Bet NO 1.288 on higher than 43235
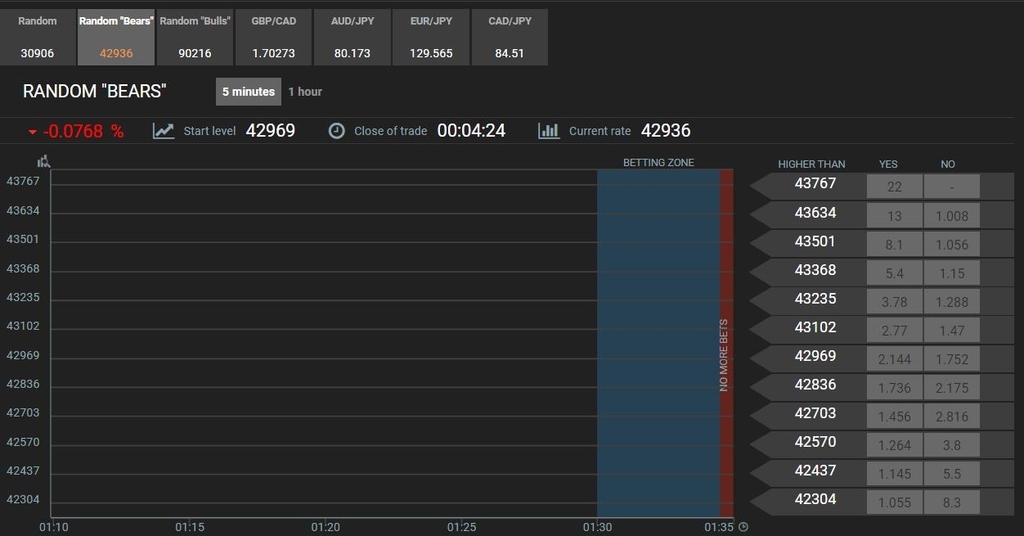 tap(952, 302)
